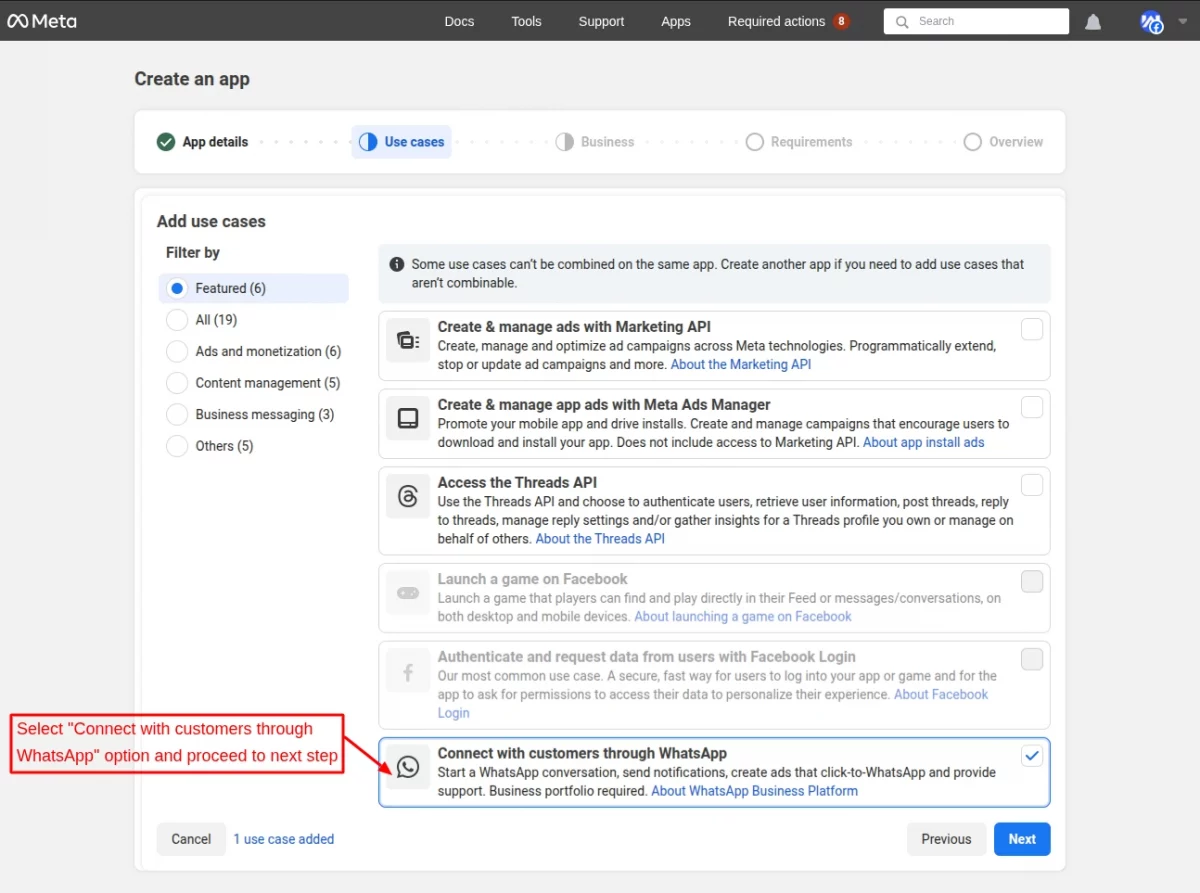Image resolution: width=1200 pixels, height=893 pixels.
Task: Select the Featured (6) filter
Action: click(x=253, y=288)
